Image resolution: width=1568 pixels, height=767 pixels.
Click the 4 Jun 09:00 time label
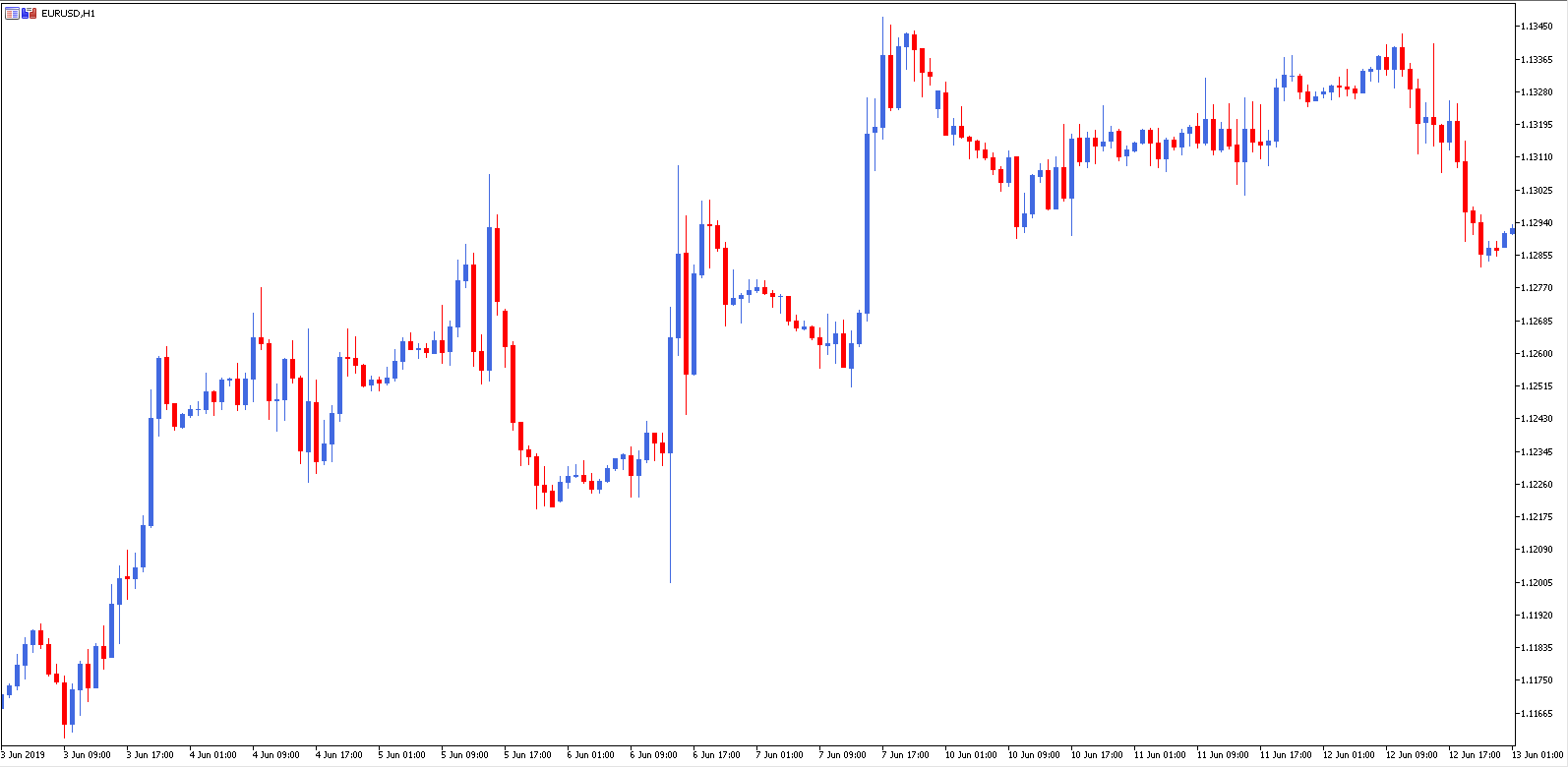275,755
